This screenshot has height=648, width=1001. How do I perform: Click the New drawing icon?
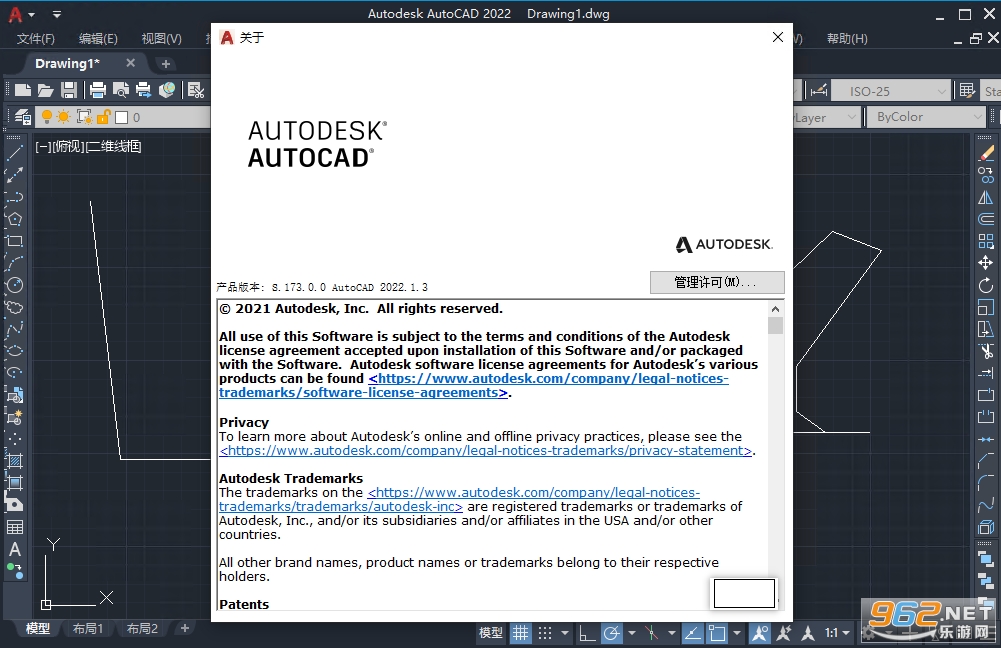pos(23,90)
